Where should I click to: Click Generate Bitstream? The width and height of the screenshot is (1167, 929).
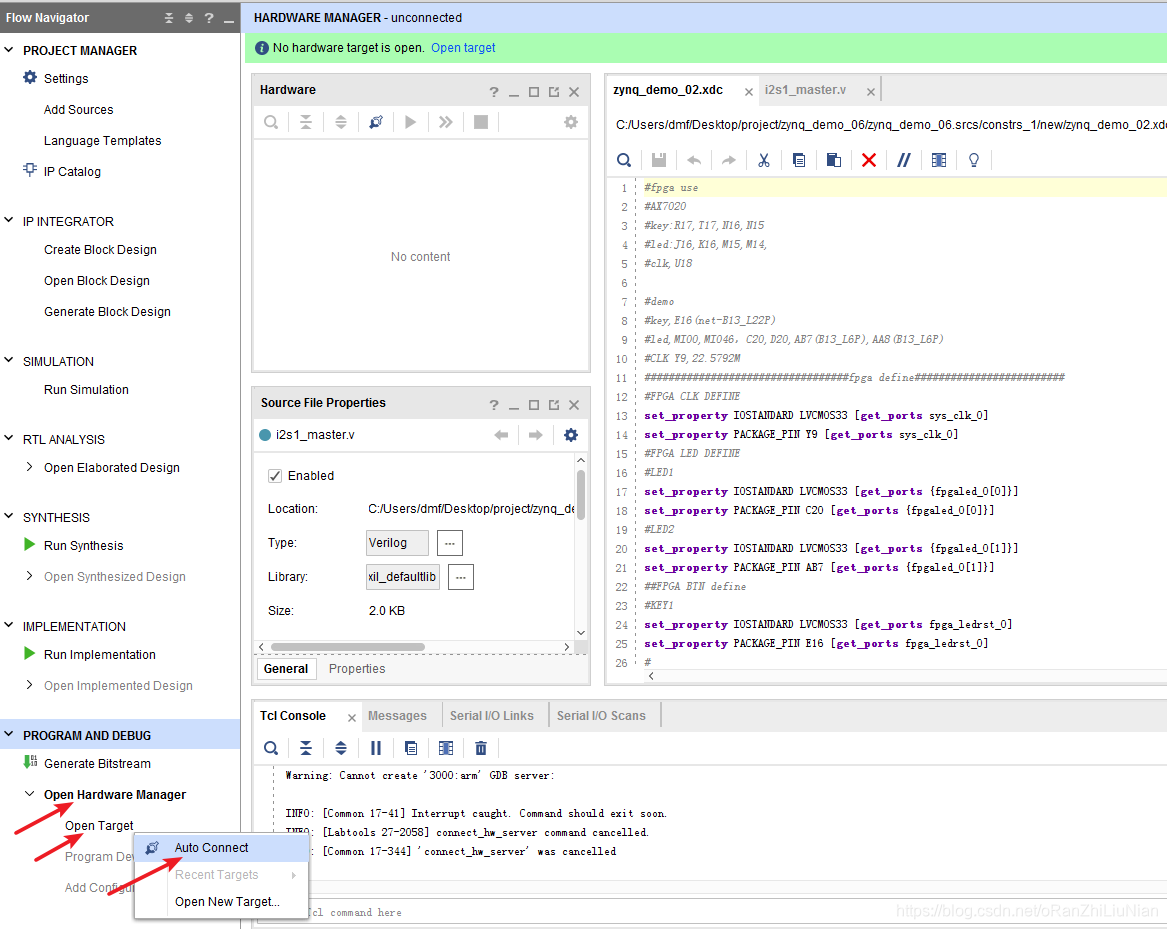pos(97,764)
